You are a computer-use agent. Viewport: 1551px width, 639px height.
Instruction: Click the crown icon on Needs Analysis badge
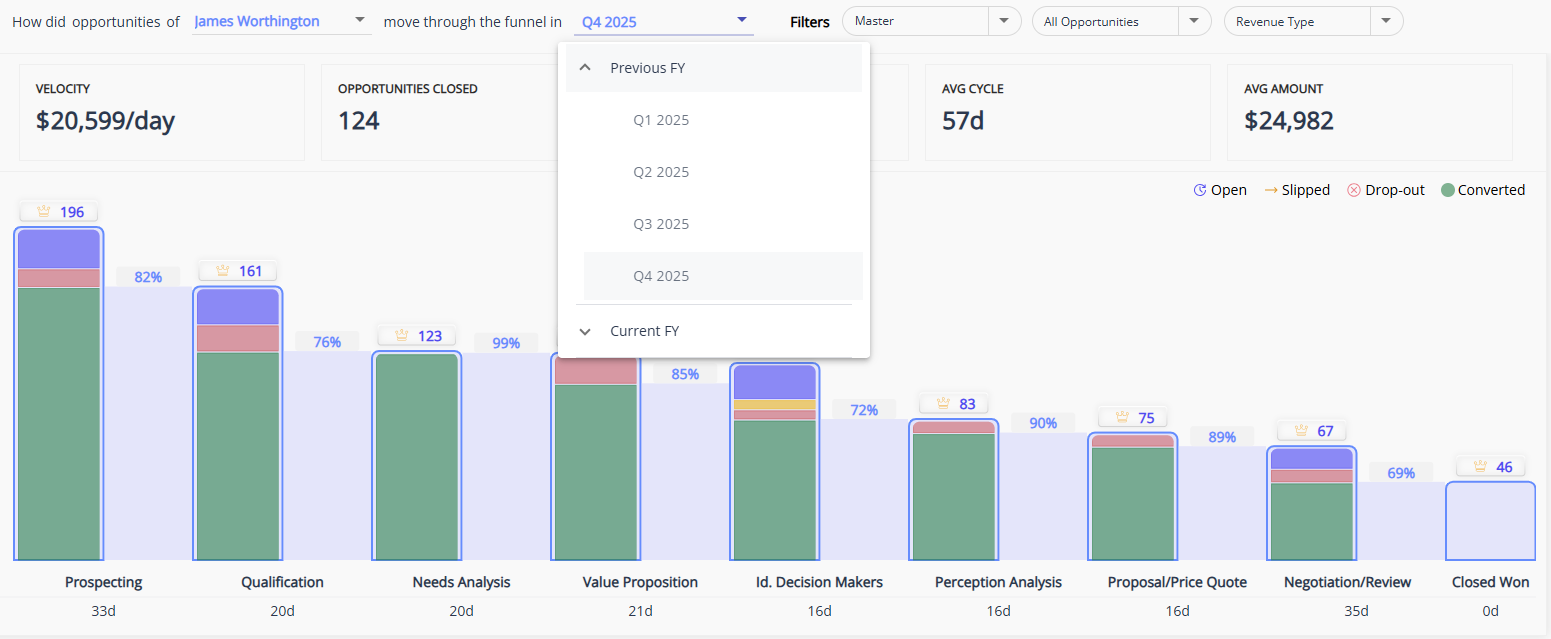(x=401, y=336)
